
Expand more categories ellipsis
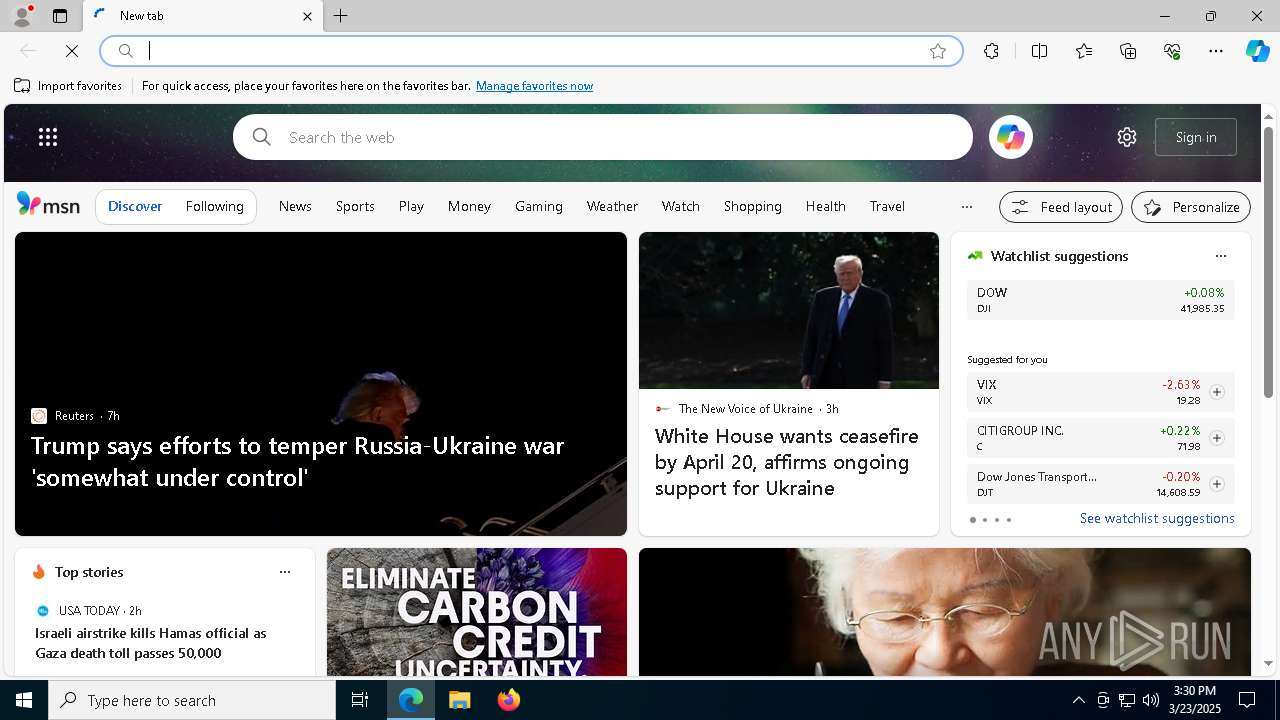(966, 207)
